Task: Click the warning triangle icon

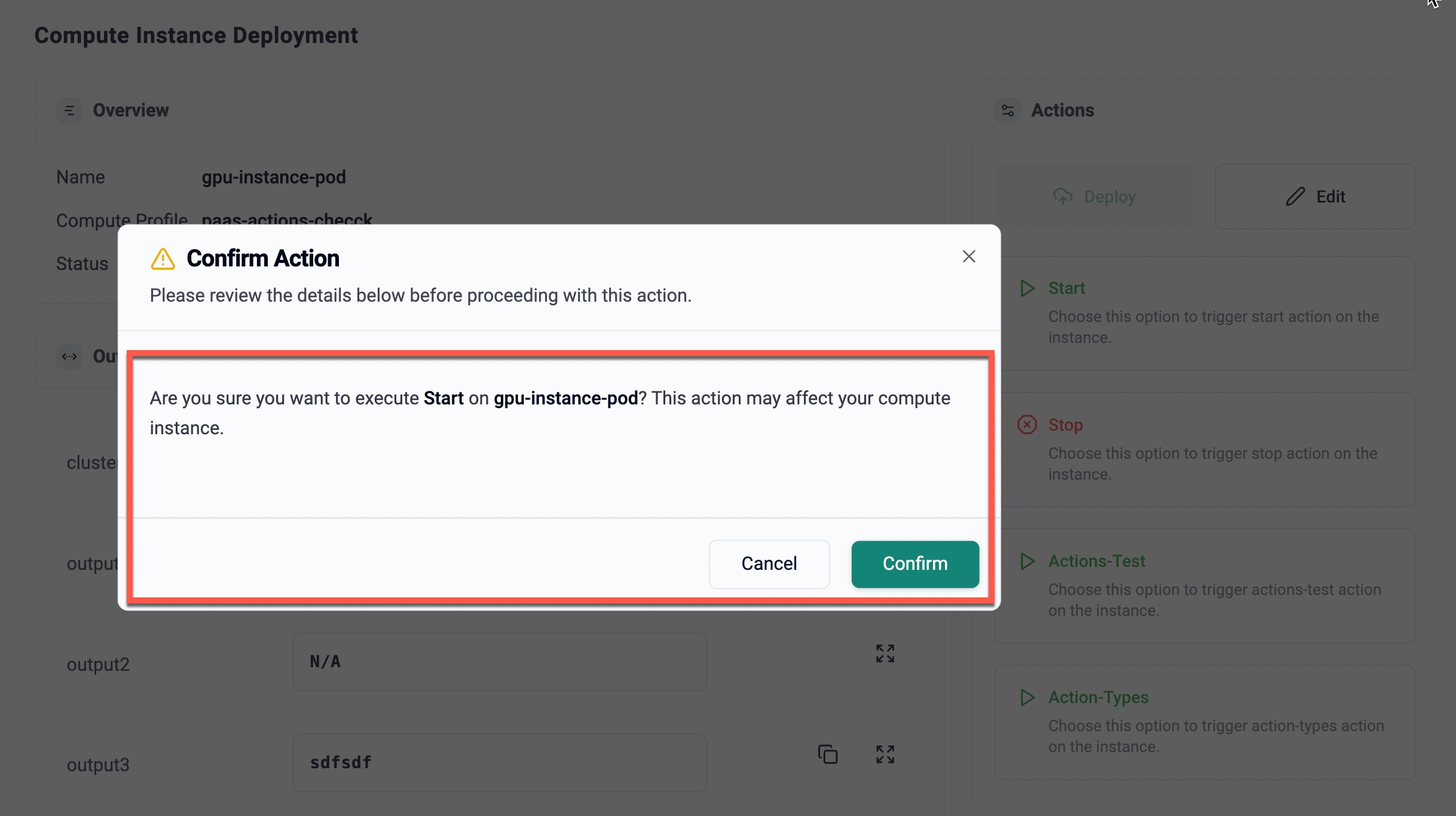Action: click(163, 259)
